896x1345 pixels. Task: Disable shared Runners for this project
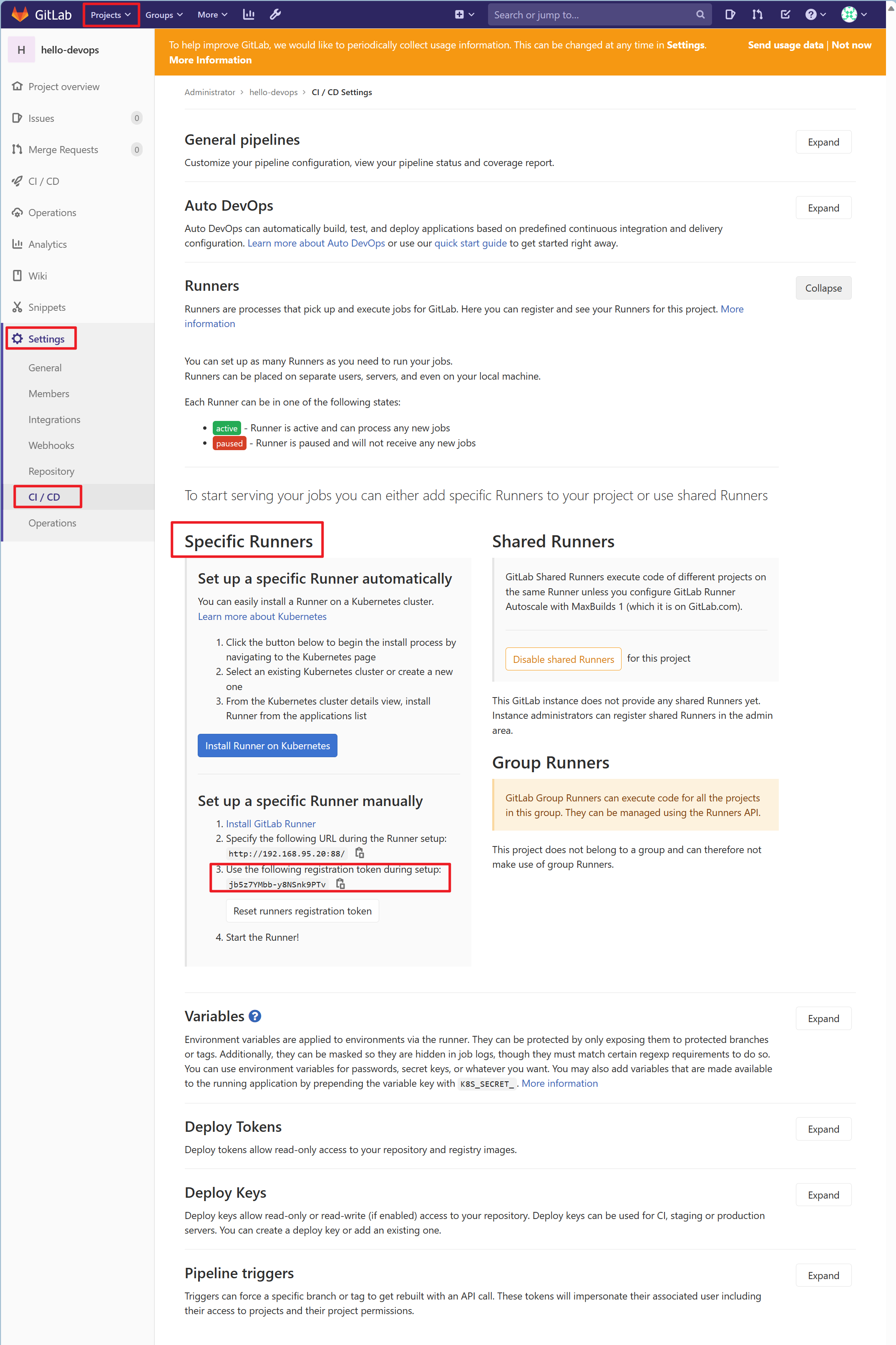click(563, 659)
